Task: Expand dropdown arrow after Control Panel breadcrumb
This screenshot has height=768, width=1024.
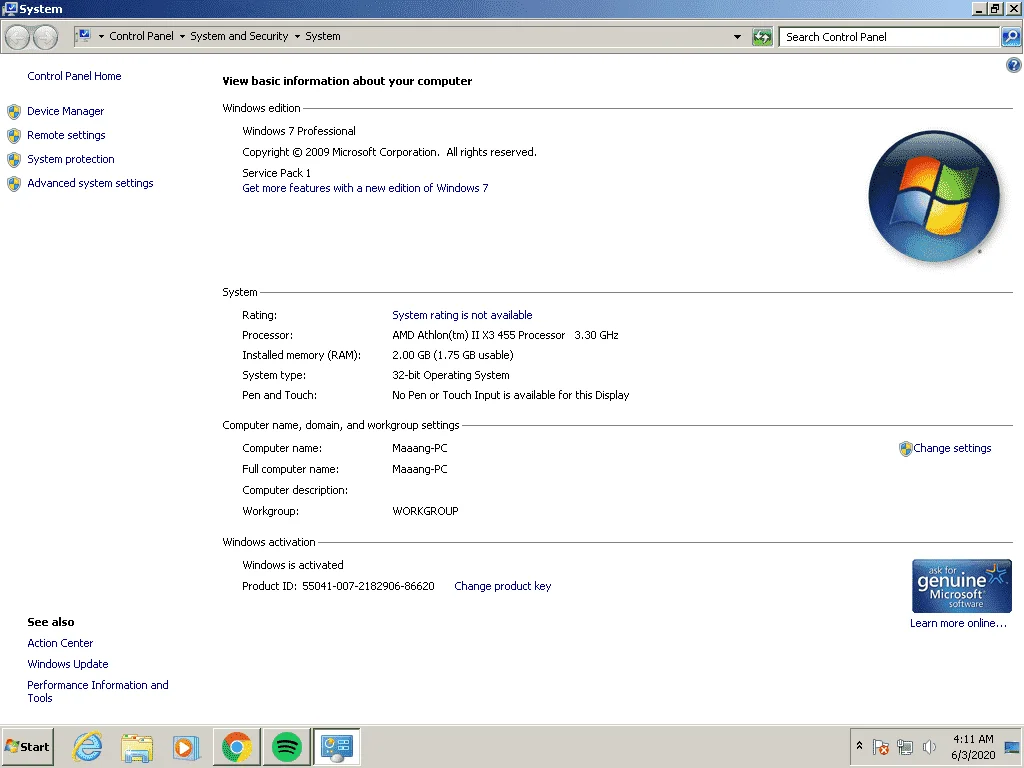Action: (x=182, y=37)
